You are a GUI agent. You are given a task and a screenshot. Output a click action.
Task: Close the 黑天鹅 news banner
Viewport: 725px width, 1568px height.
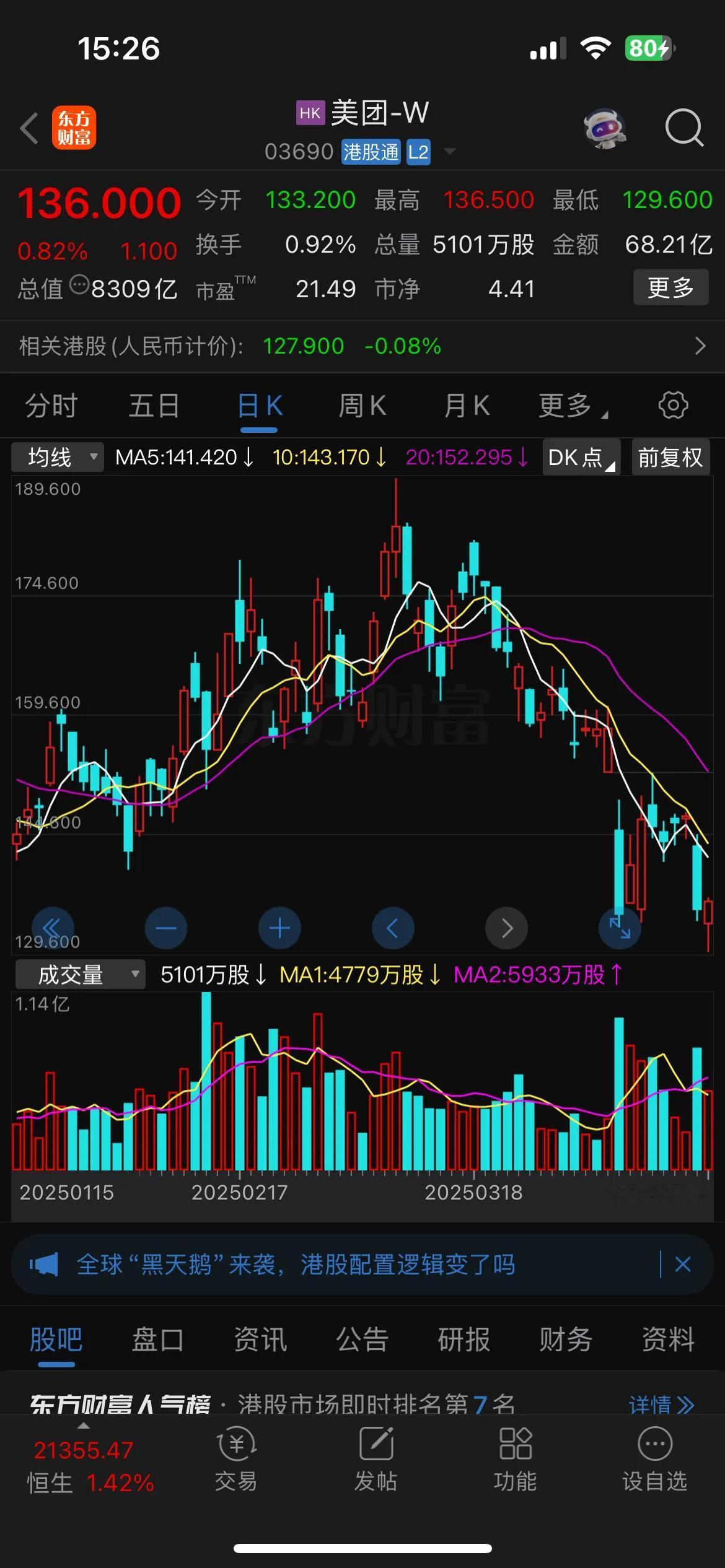click(683, 1265)
